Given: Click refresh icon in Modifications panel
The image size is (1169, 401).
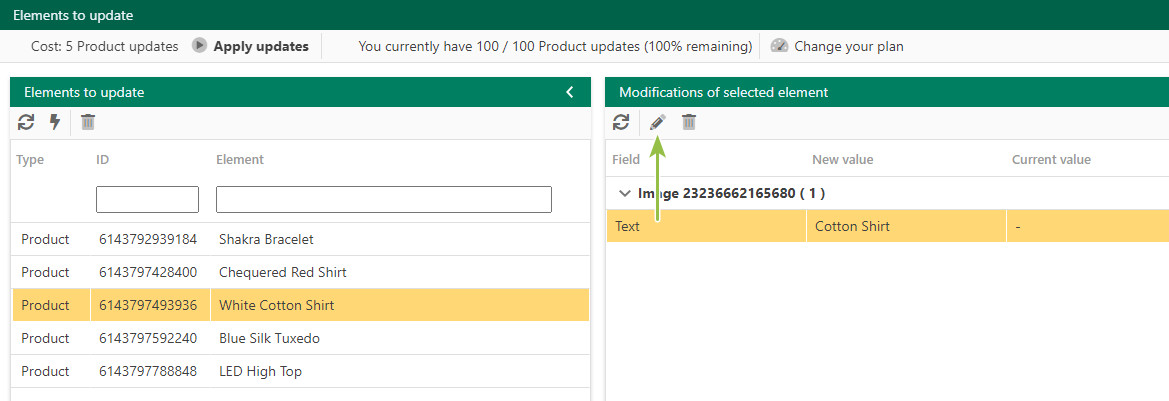Looking at the screenshot, I should [x=621, y=122].
